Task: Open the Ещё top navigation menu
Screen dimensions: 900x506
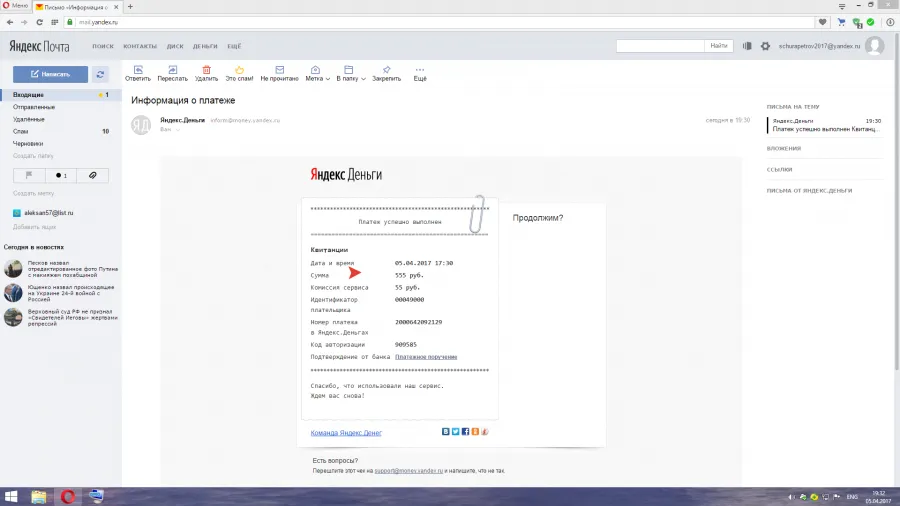Action: tap(234, 46)
